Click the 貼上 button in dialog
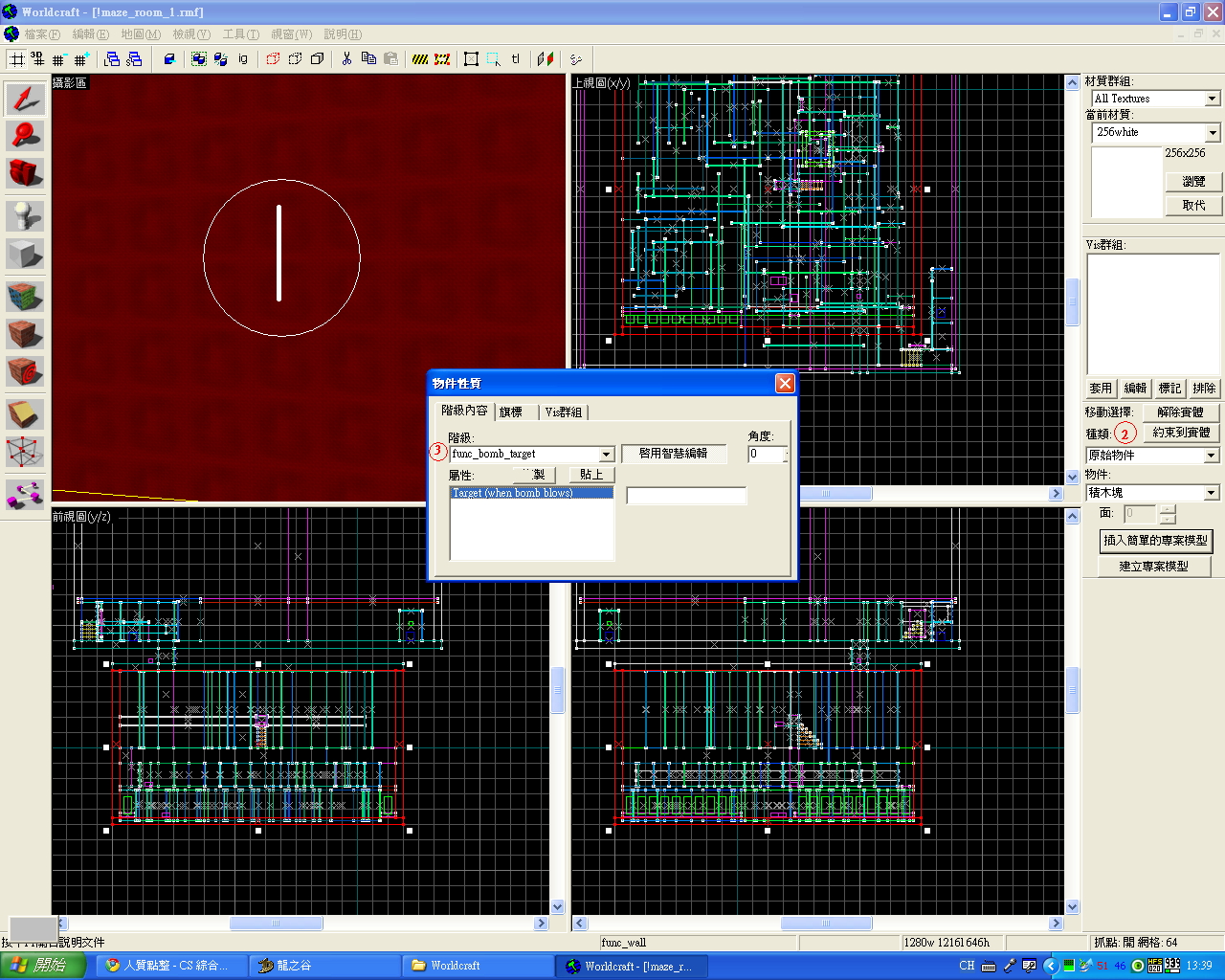The width and height of the screenshot is (1225, 980). tap(591, 475)
